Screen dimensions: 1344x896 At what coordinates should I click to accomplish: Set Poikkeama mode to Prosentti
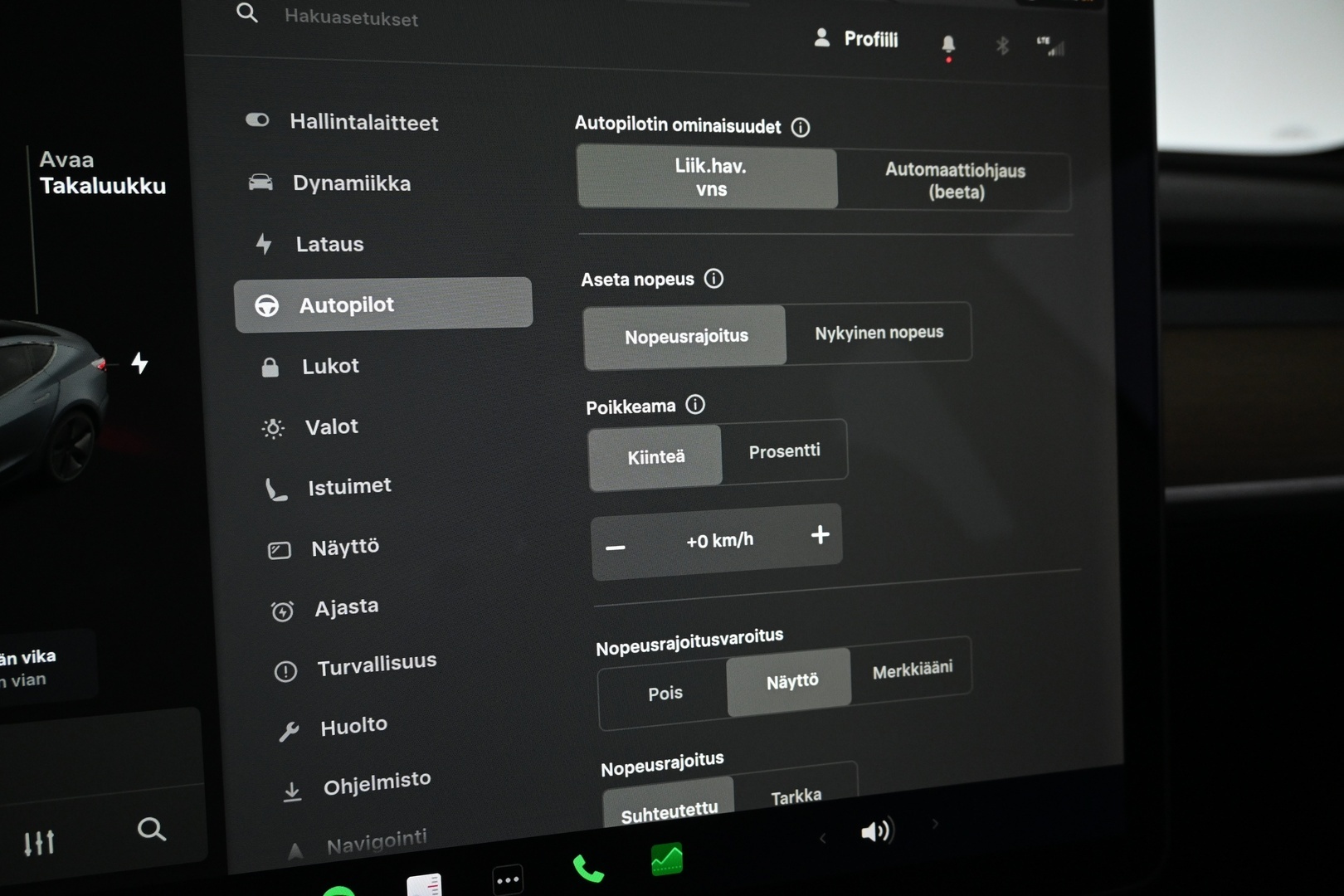click(x=785, y=450)
